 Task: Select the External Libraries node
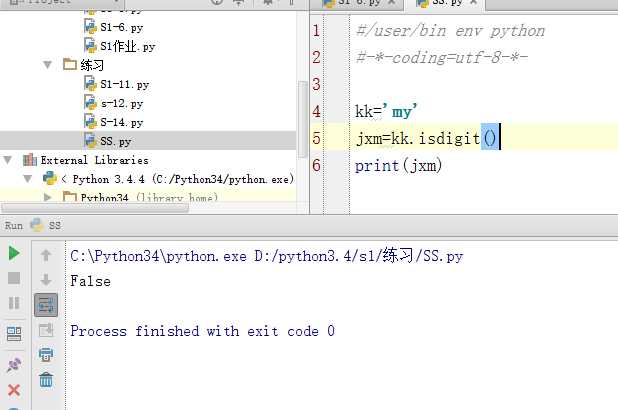coord(95,160)
